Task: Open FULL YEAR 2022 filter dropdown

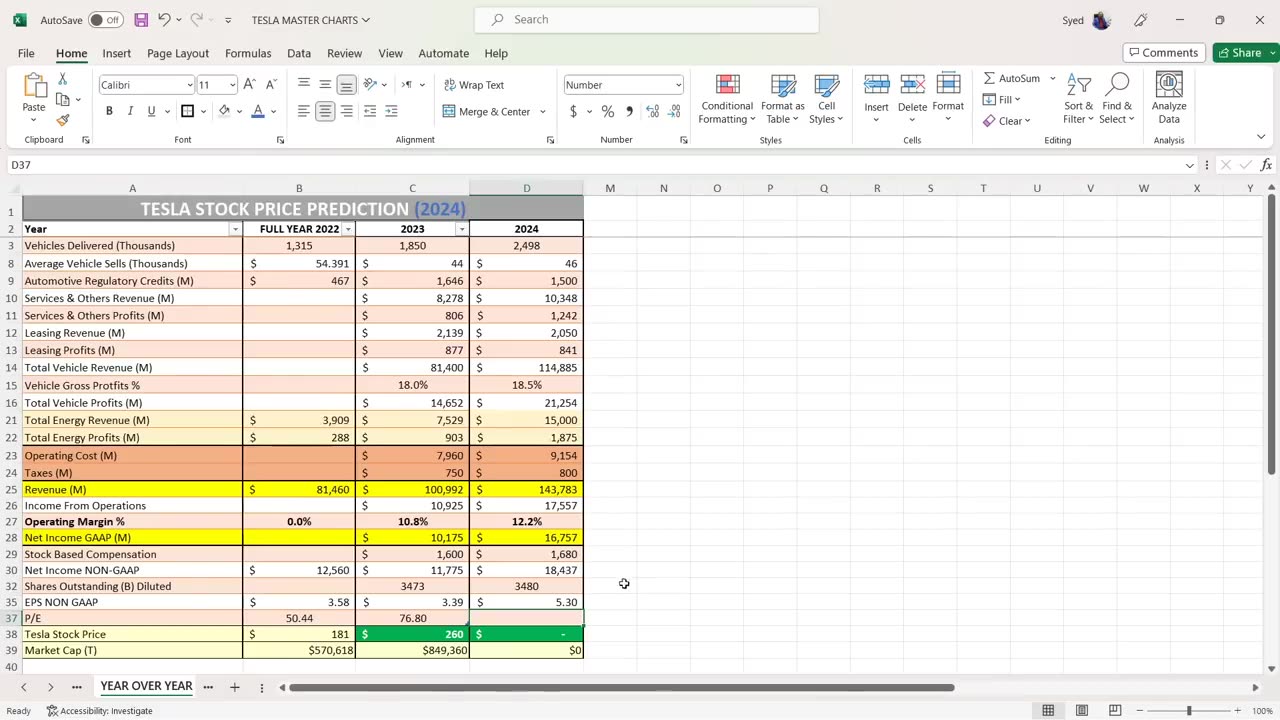Action: click(348, 229)
